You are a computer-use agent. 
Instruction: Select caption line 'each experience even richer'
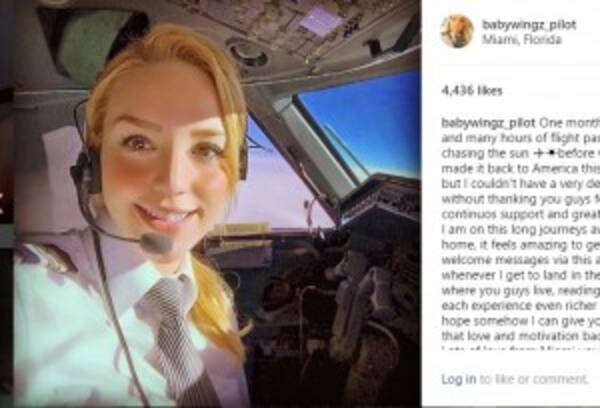click(x=521, y=305)
